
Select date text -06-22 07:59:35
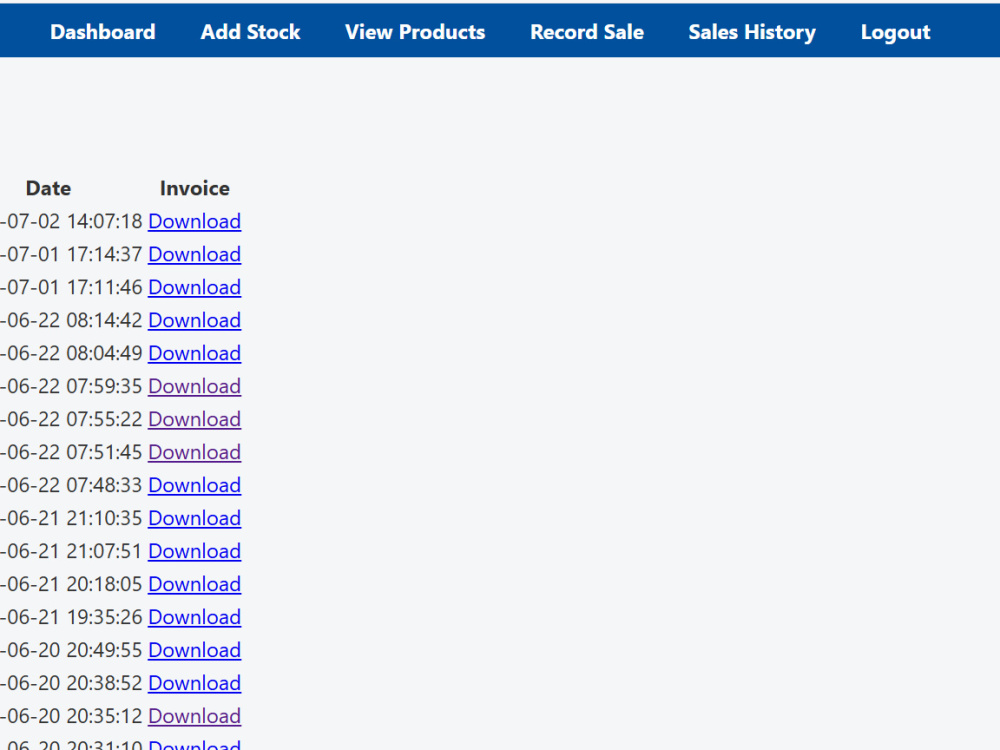click(71, 386)
